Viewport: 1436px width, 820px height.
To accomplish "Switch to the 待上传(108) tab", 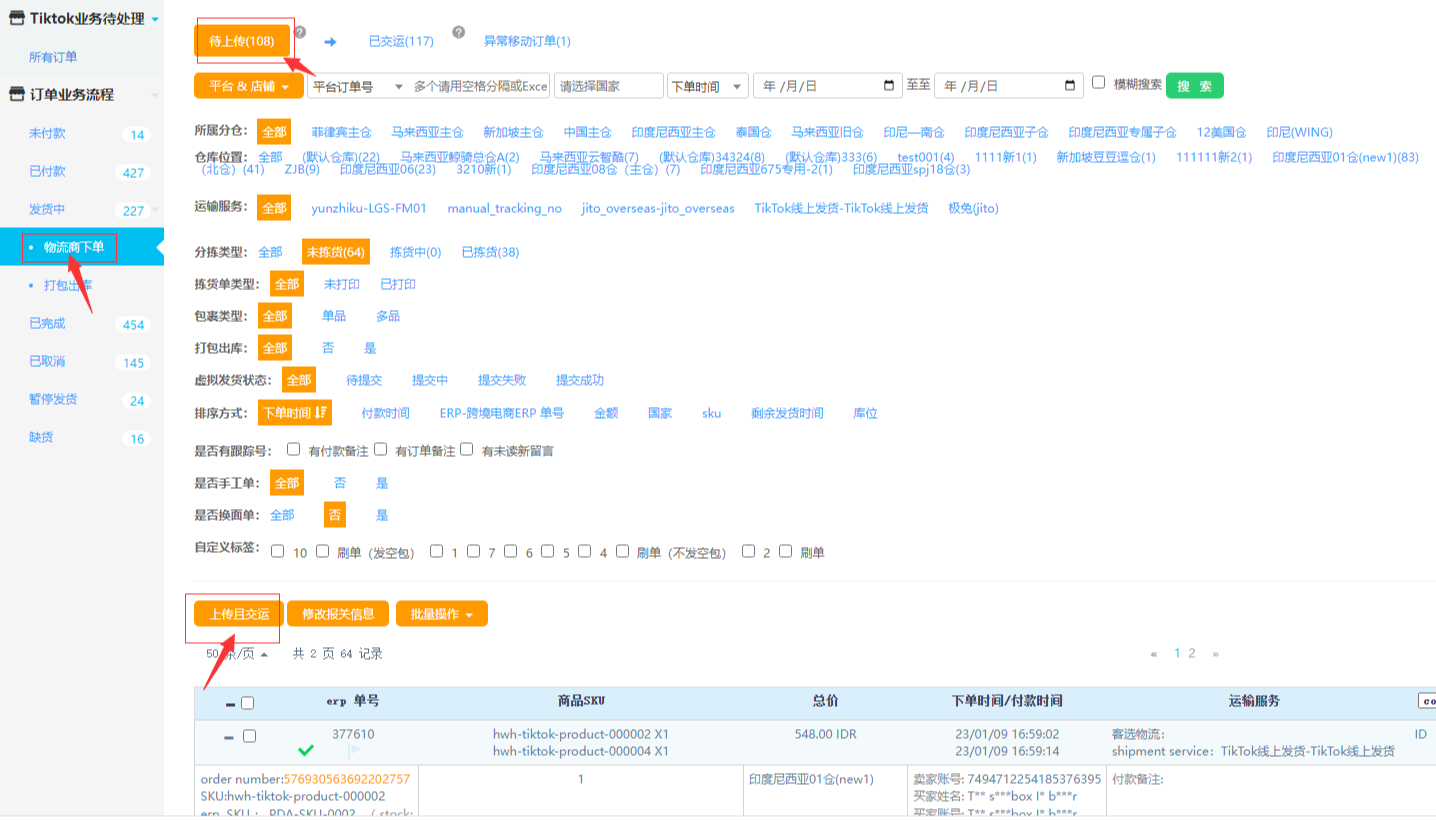I will coord(242,41).
